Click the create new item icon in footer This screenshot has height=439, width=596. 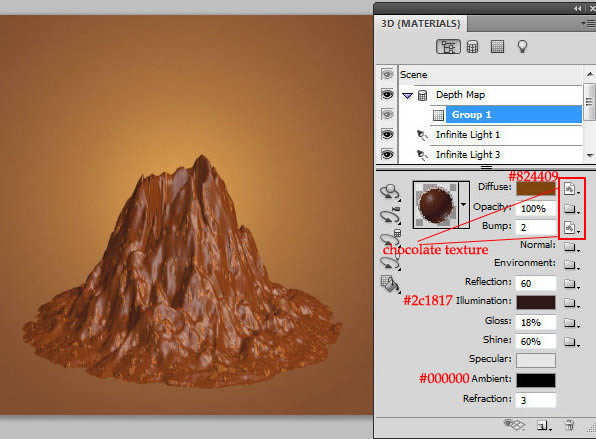pyautogui.click(x=544, y=425)
